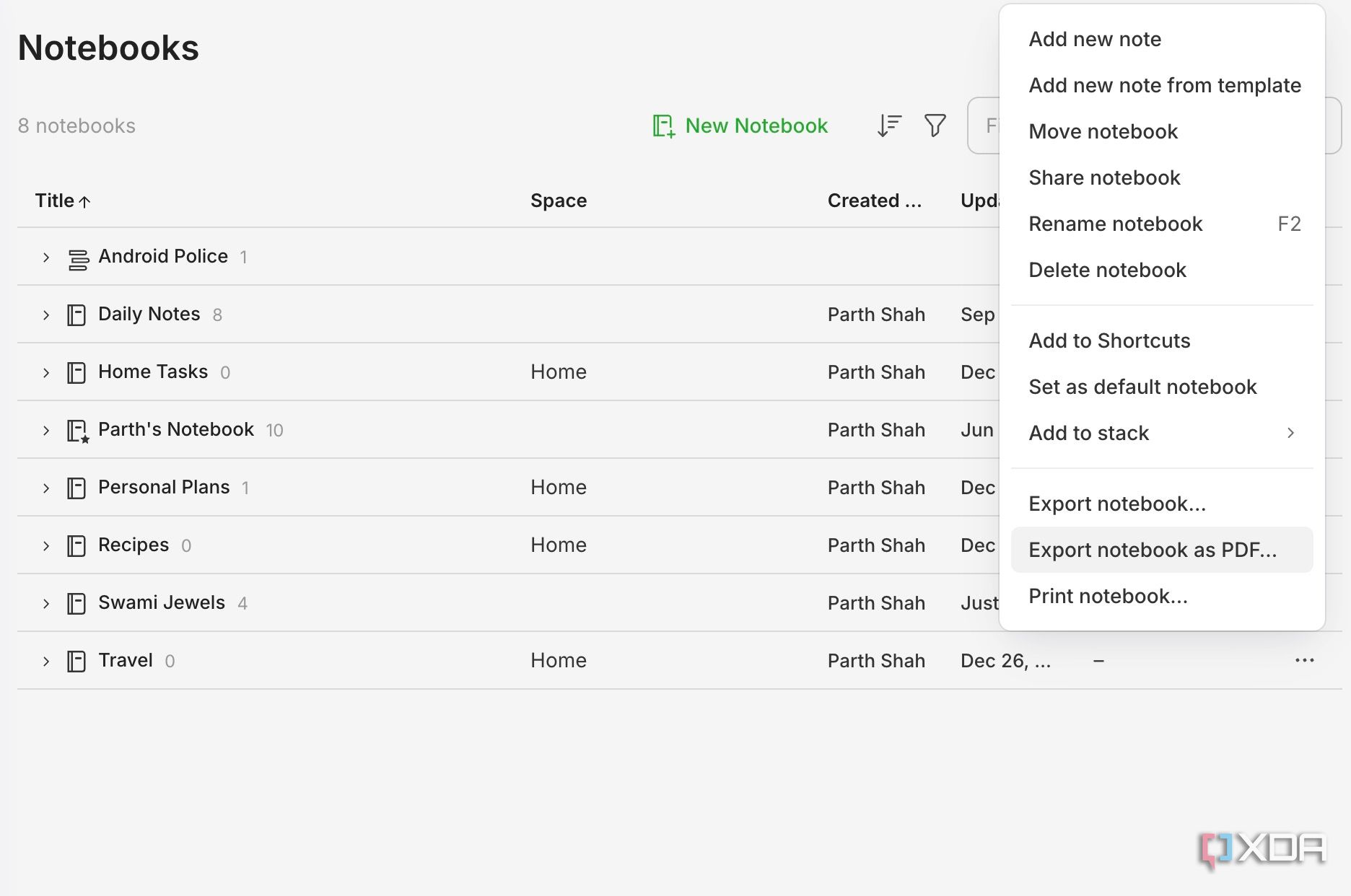Open the Daily Notes notebook name
This screenshot has height=896, width=1351.
click(149, 314)
